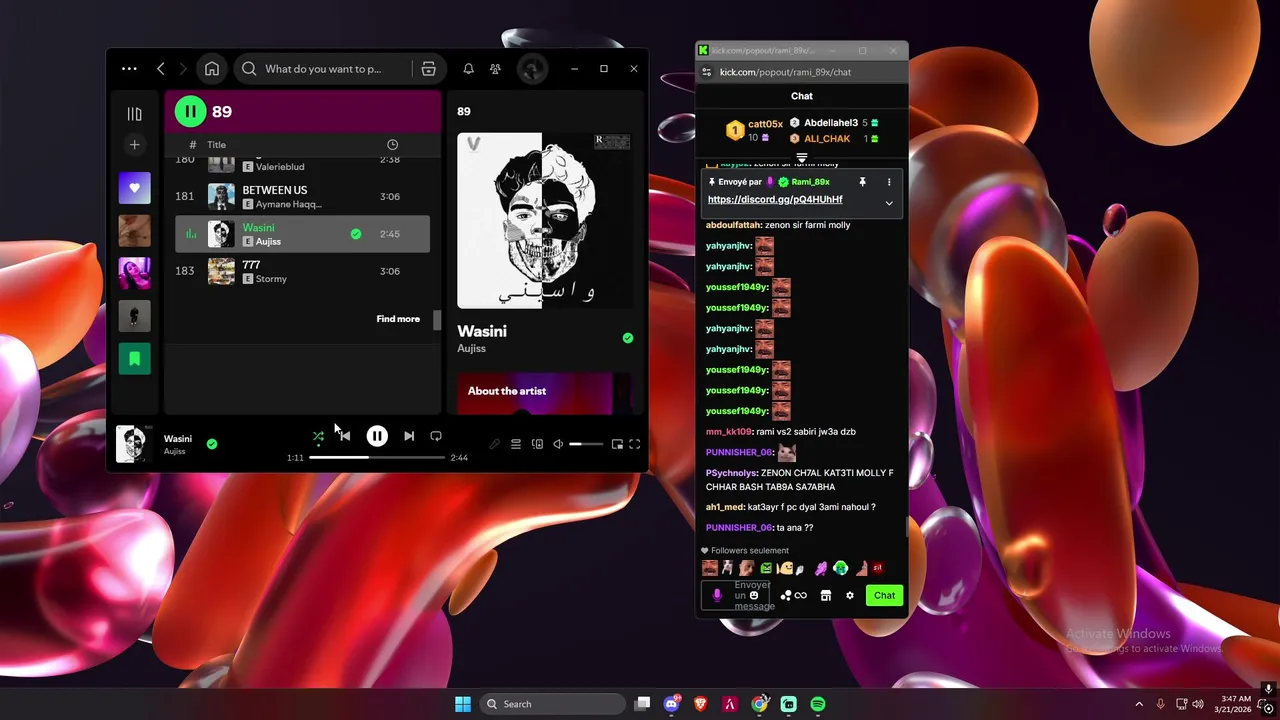Viewport: 1280px width, 720px height.
Task: Open the Spotify Home page
Action: 212,69
